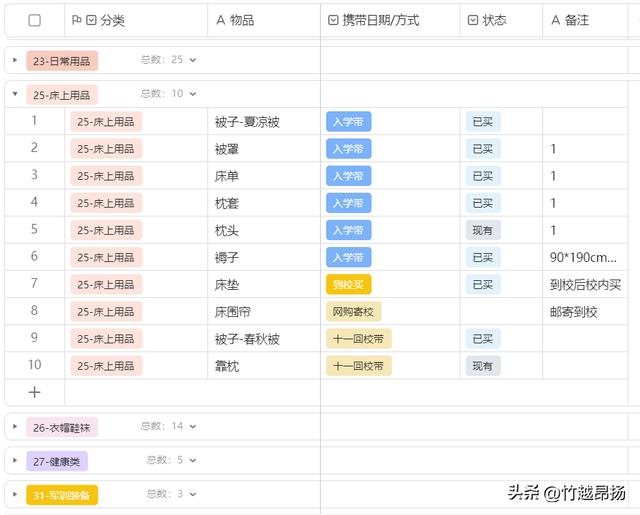This screenshot has width=640, height=515.
Task: Tick the select-all checkbox in header
Action: (35, 20)
